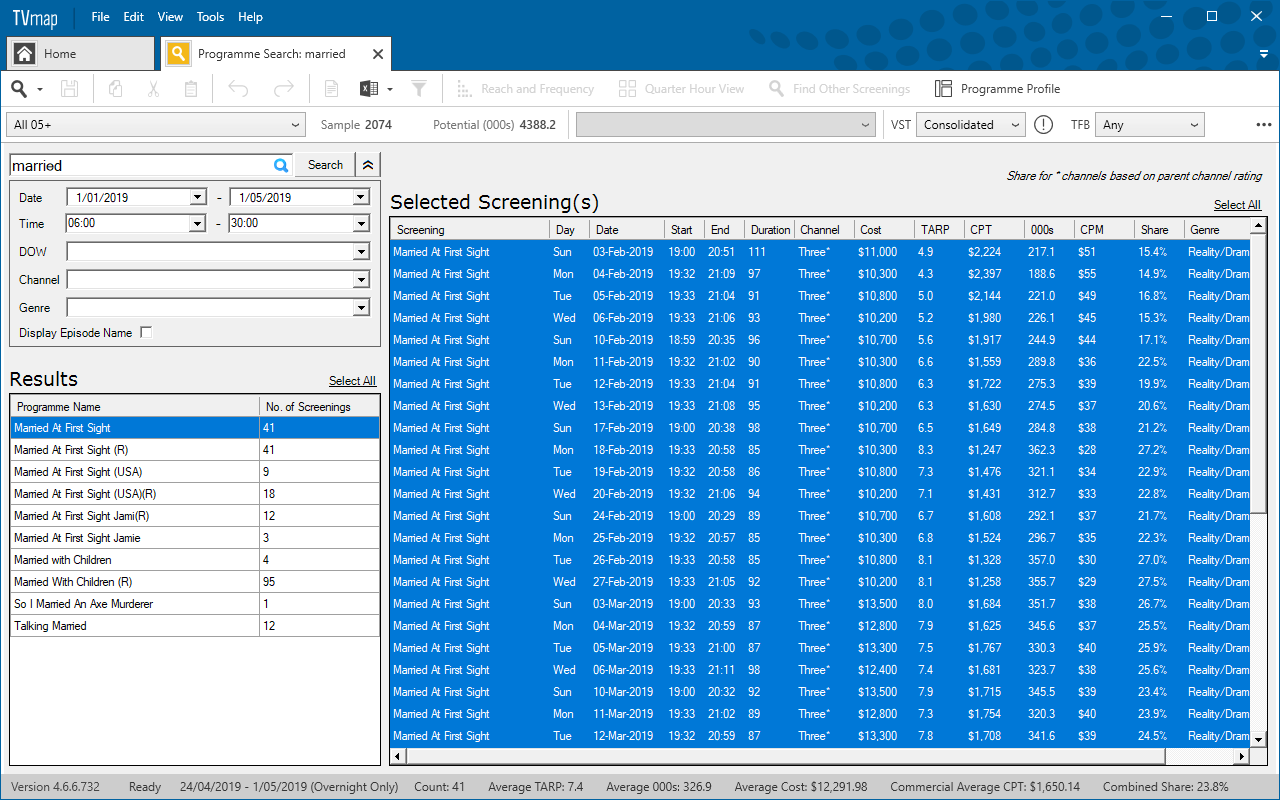The image size is (1280, 800).
Task: Open the View menu
Action: click(171, 17)
